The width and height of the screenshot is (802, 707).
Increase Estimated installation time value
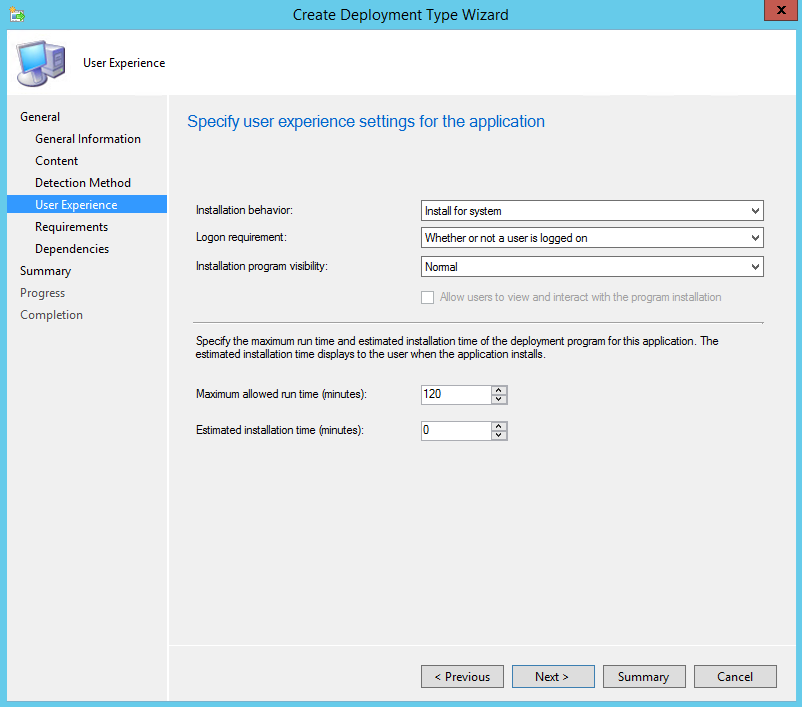click(499, 426)
